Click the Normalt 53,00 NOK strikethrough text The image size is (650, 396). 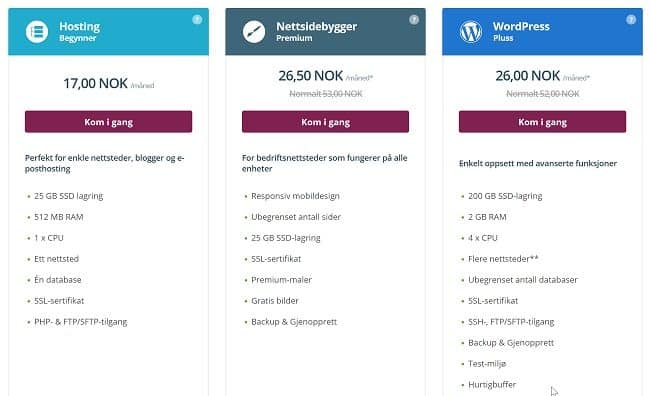pos(325,94)
